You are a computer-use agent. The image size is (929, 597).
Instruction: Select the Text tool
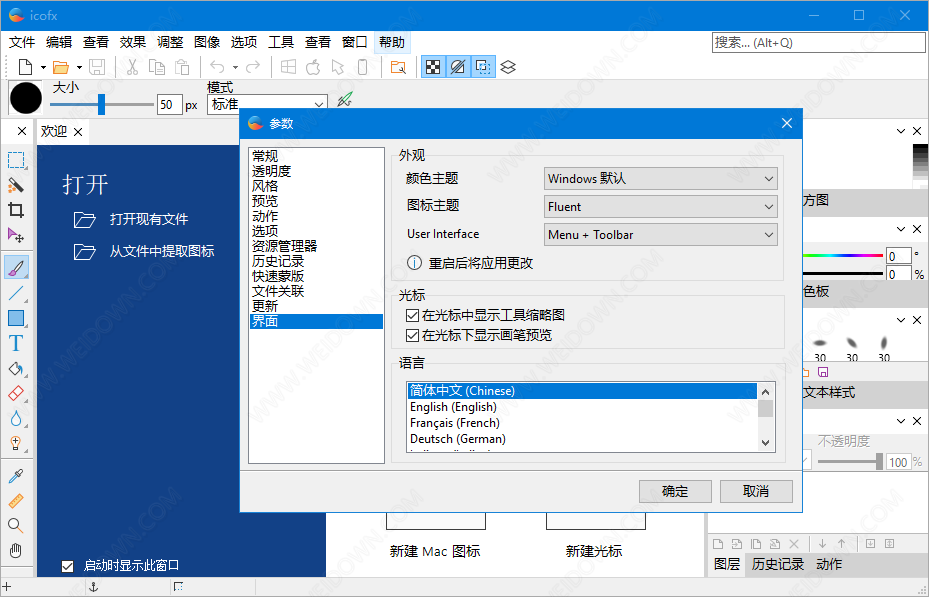point(16,343)
